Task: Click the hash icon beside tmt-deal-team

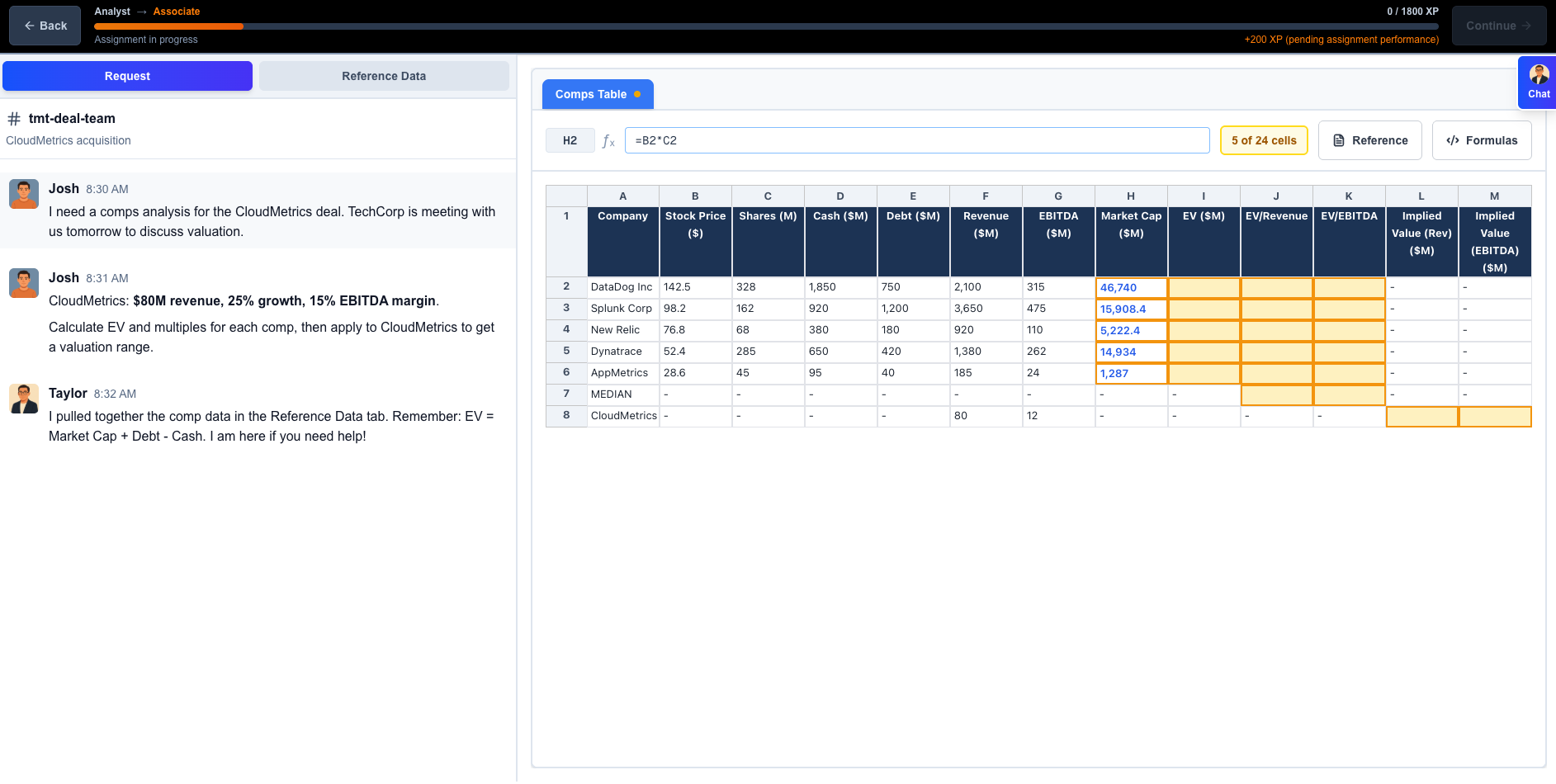Action: coord(13,118)
